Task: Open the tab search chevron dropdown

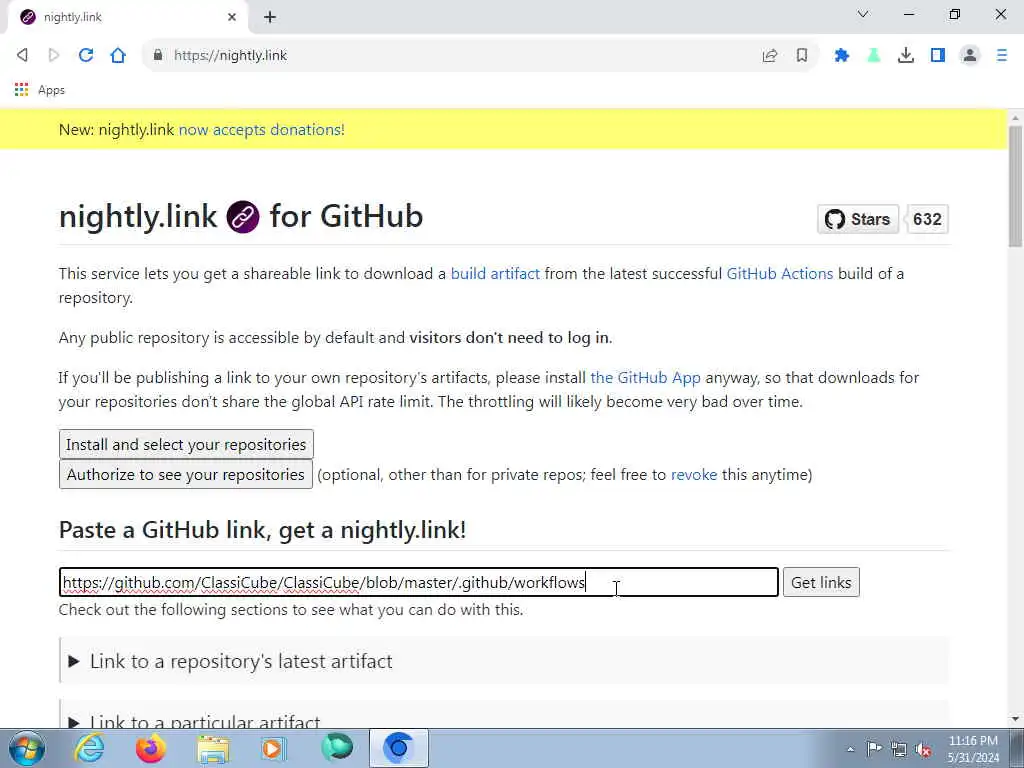Action: click(863, 14)
